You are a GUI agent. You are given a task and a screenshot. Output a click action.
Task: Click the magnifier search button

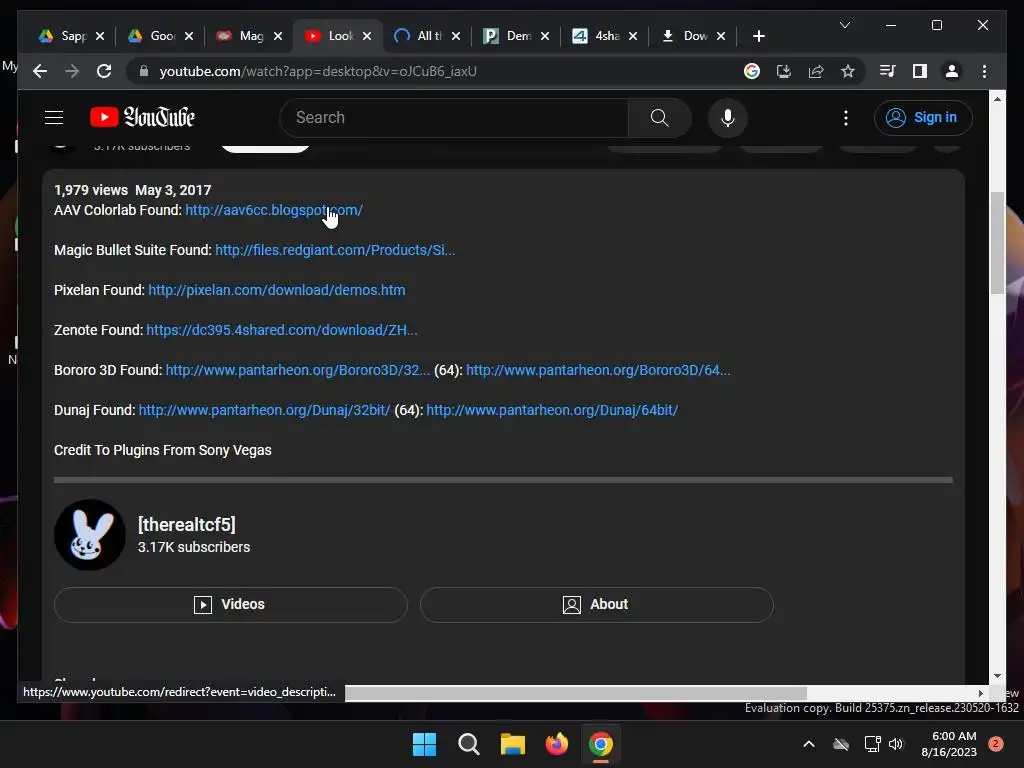[660, 118]
